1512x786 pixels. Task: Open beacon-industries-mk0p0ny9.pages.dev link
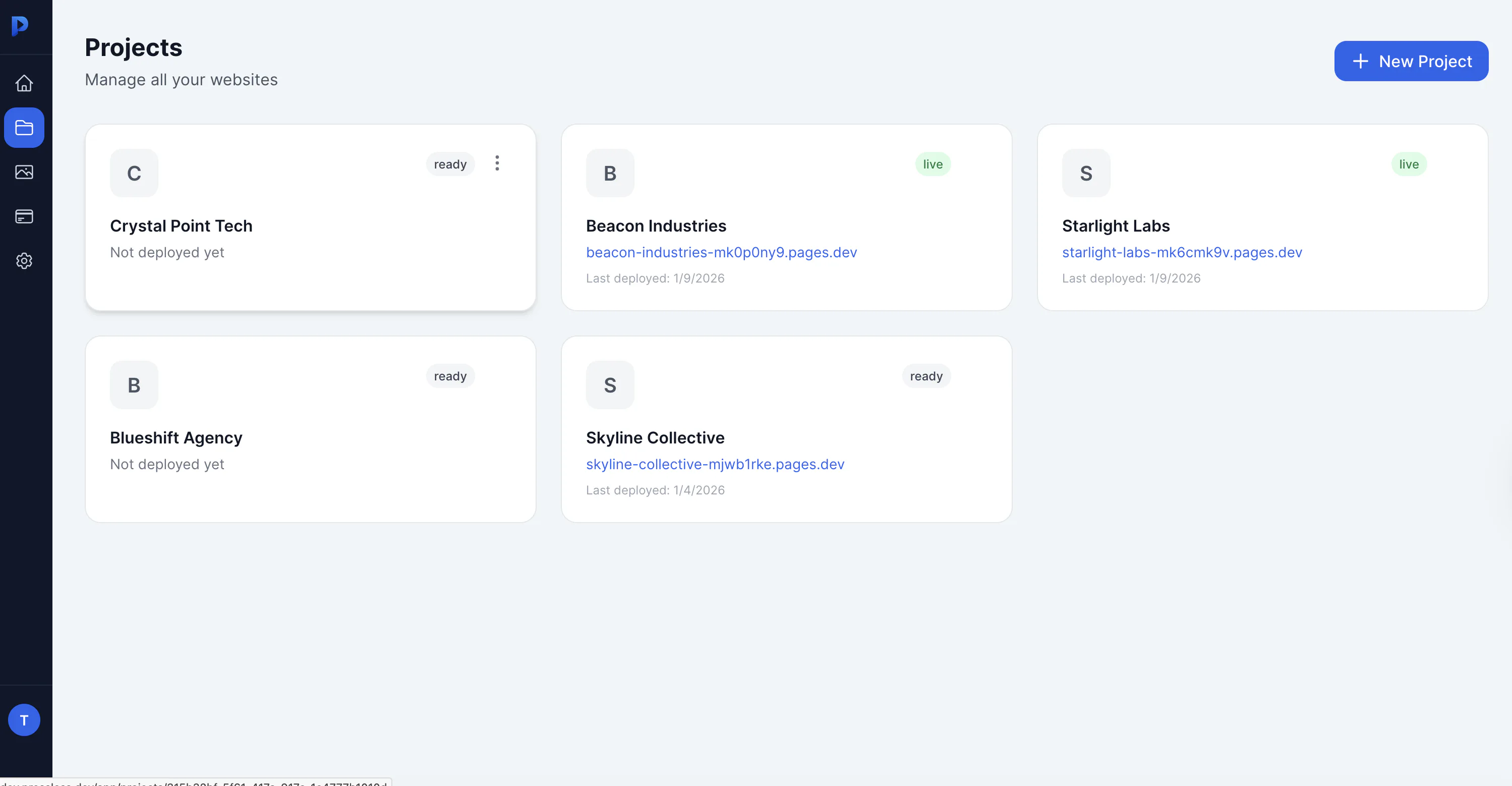pos(721,252)
